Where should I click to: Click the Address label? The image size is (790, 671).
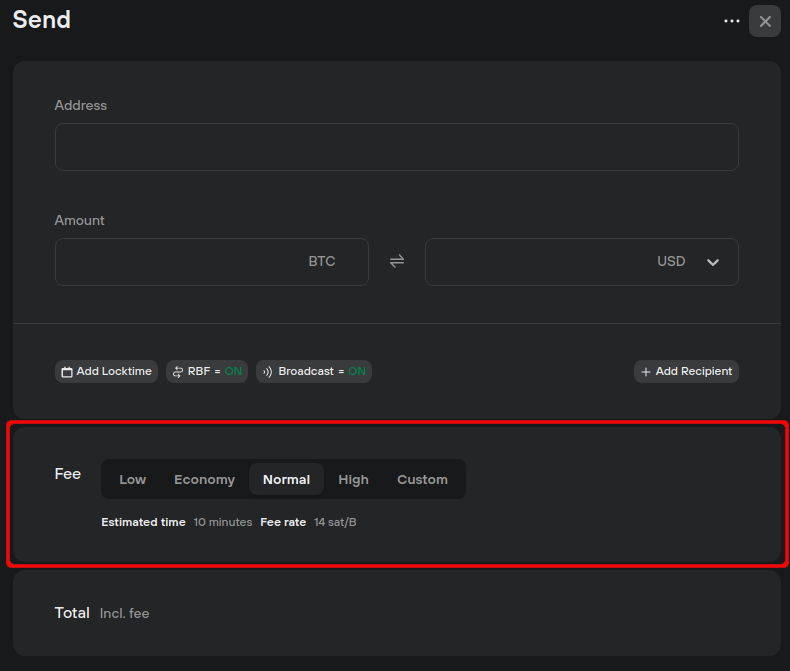pos(81,105)
